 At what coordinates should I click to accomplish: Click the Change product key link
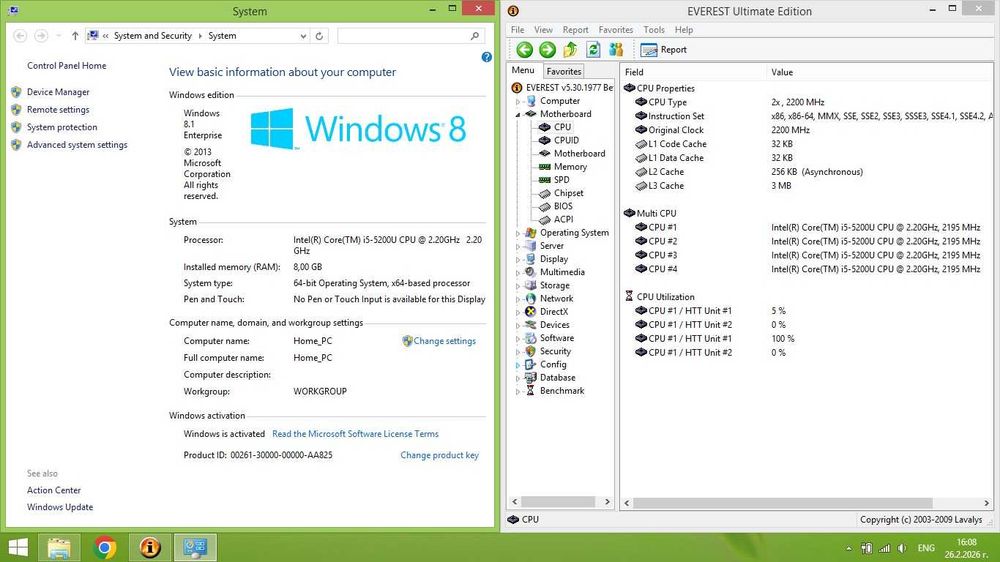pyautogui.click(x=439, y=455)
